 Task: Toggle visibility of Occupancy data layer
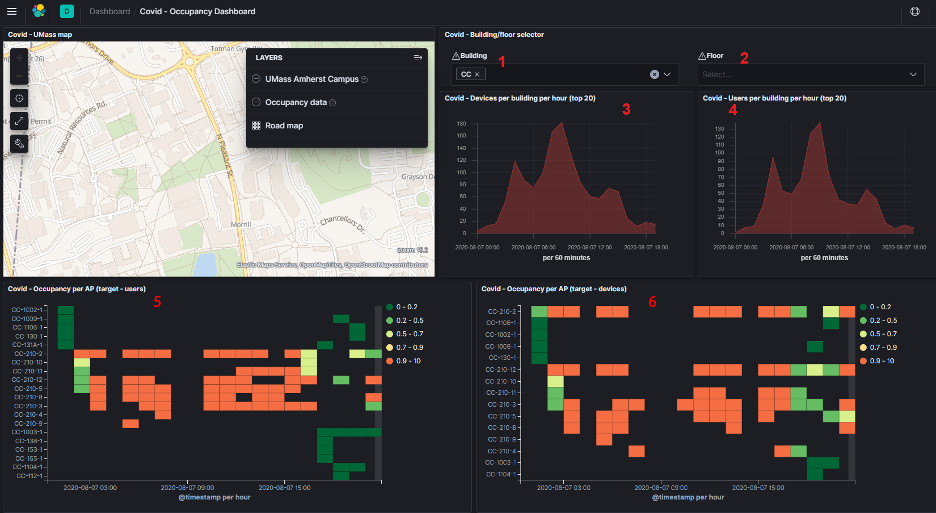257,102
